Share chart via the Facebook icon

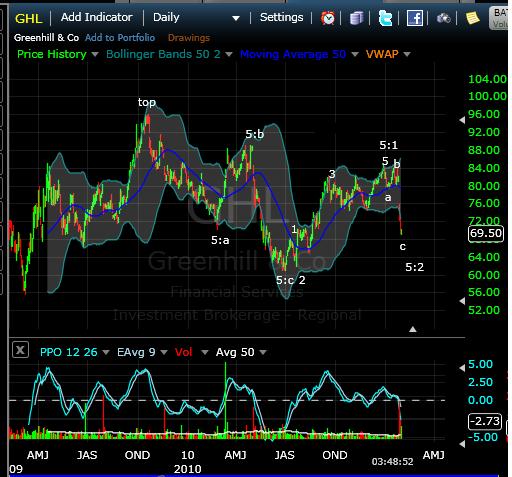tap(415, 18)
